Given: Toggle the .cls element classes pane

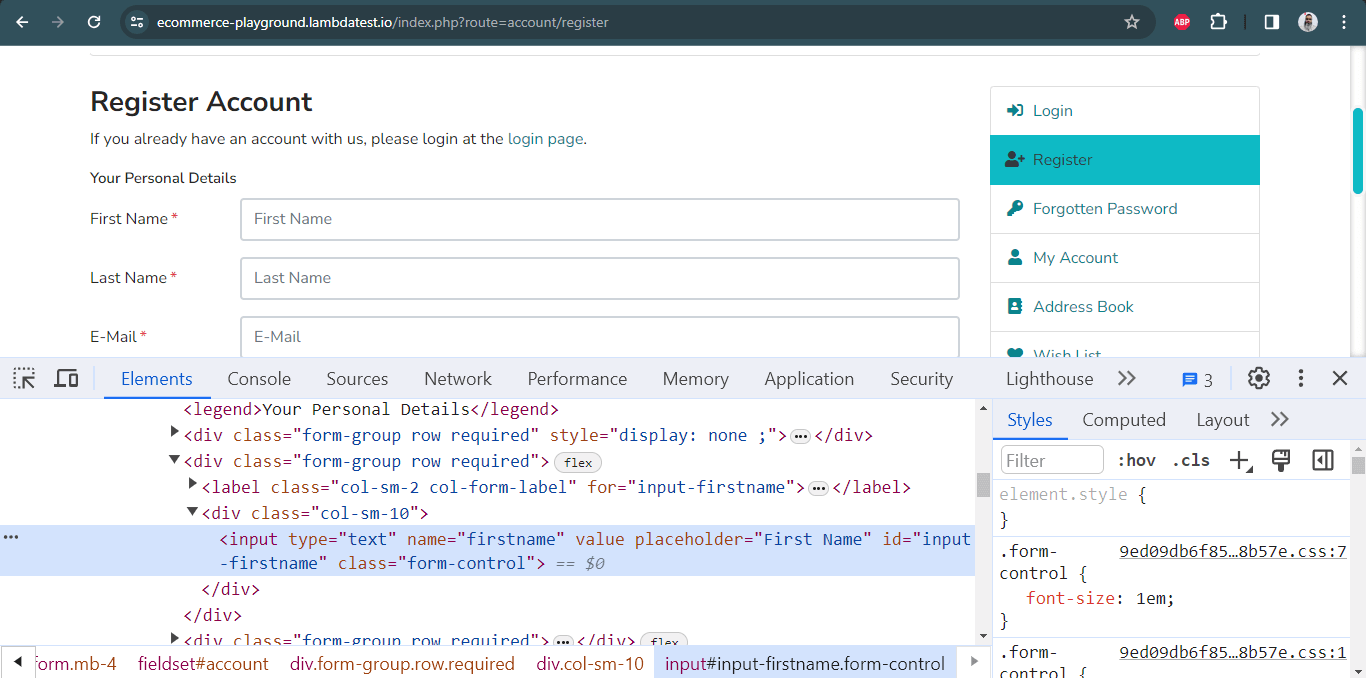Looking at the screenshot, I should tap(1190, 460).
